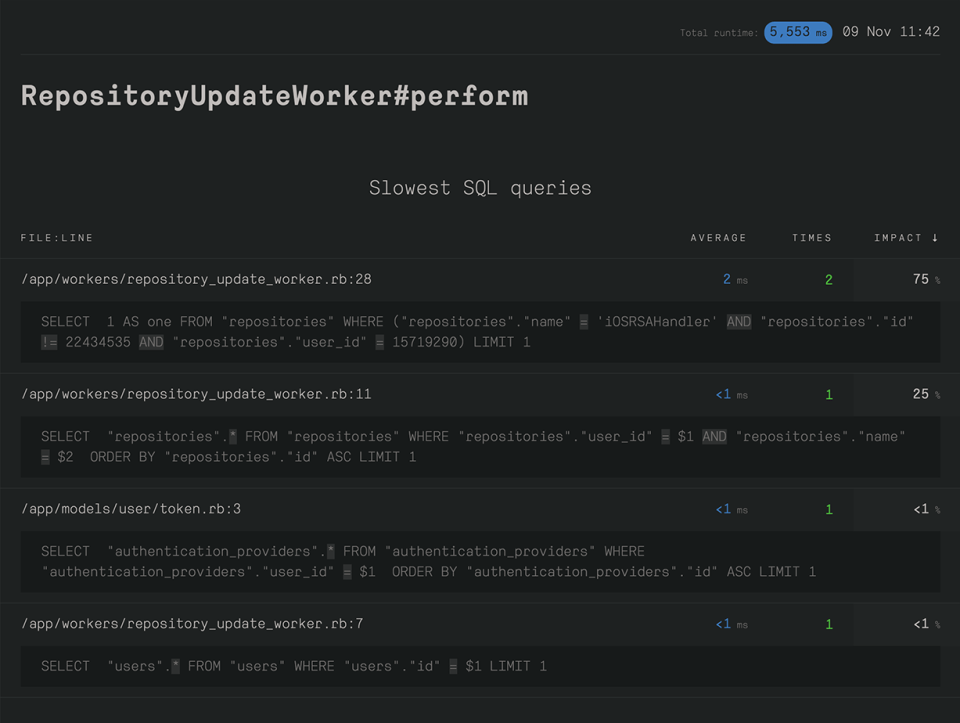The height and width of the screenshot is (723, 960).
Task: Sort queries by the TIMES column header
Action: point(811,238)
